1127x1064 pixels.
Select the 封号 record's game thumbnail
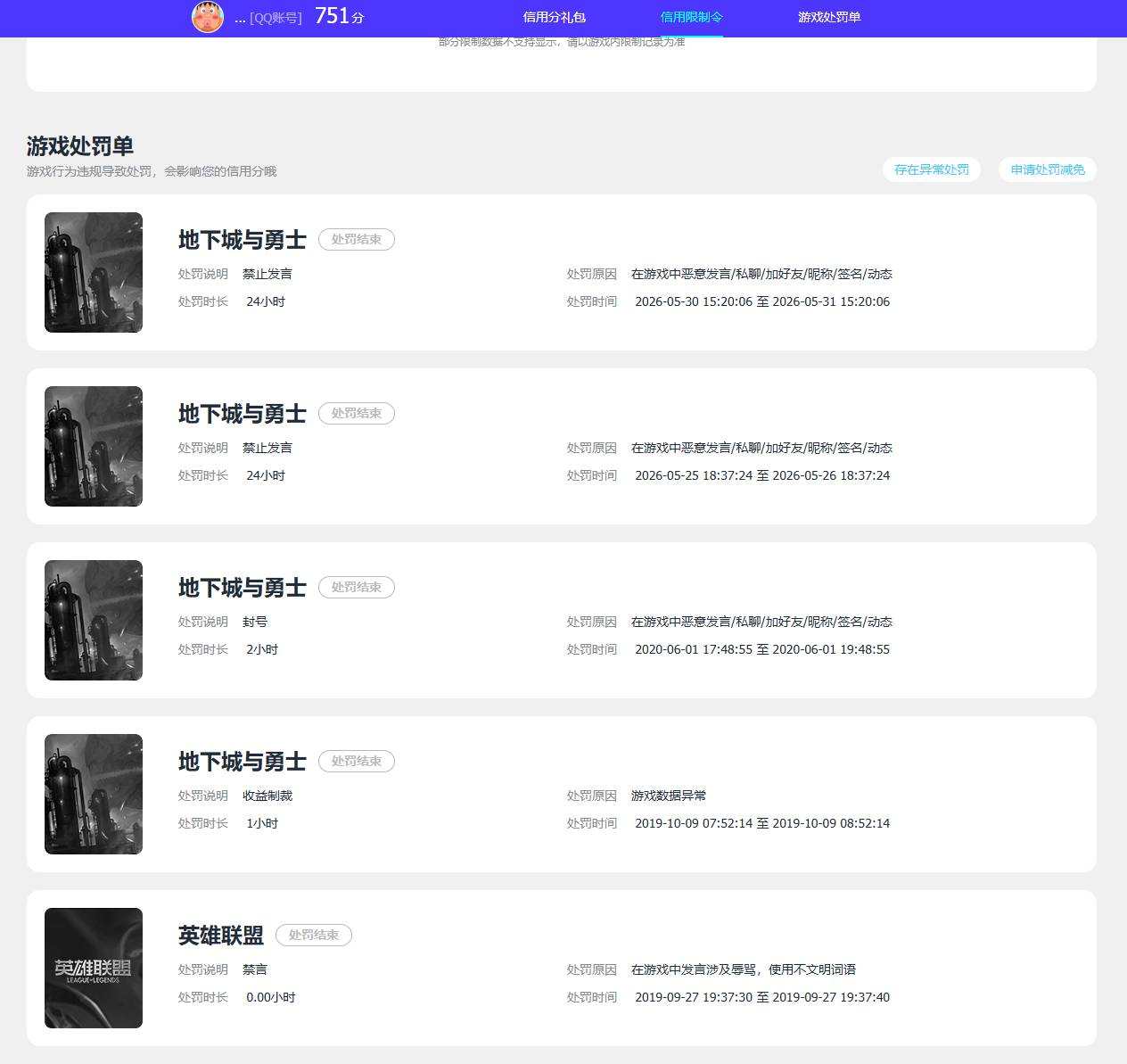point(94,620)
